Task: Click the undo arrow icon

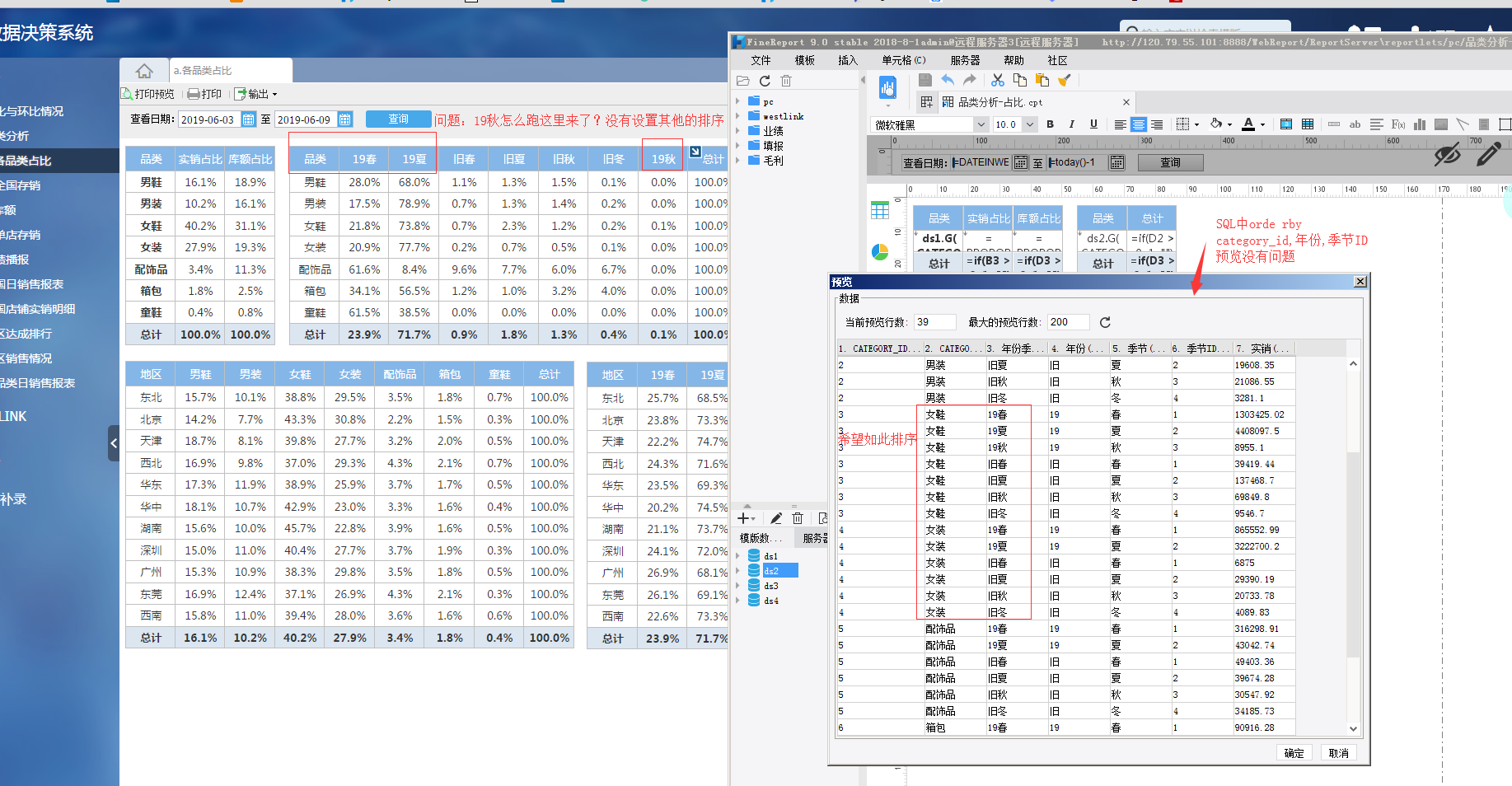Action: (x=948, y=80)
